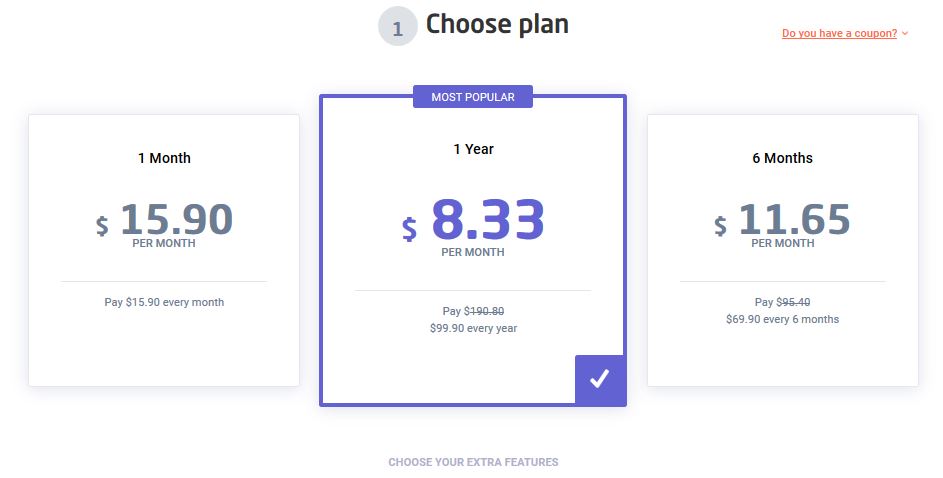Expand the coupon chevron arrow
Image resolution: width=943 pixels, height=478 pixels.
click(905, 34)
